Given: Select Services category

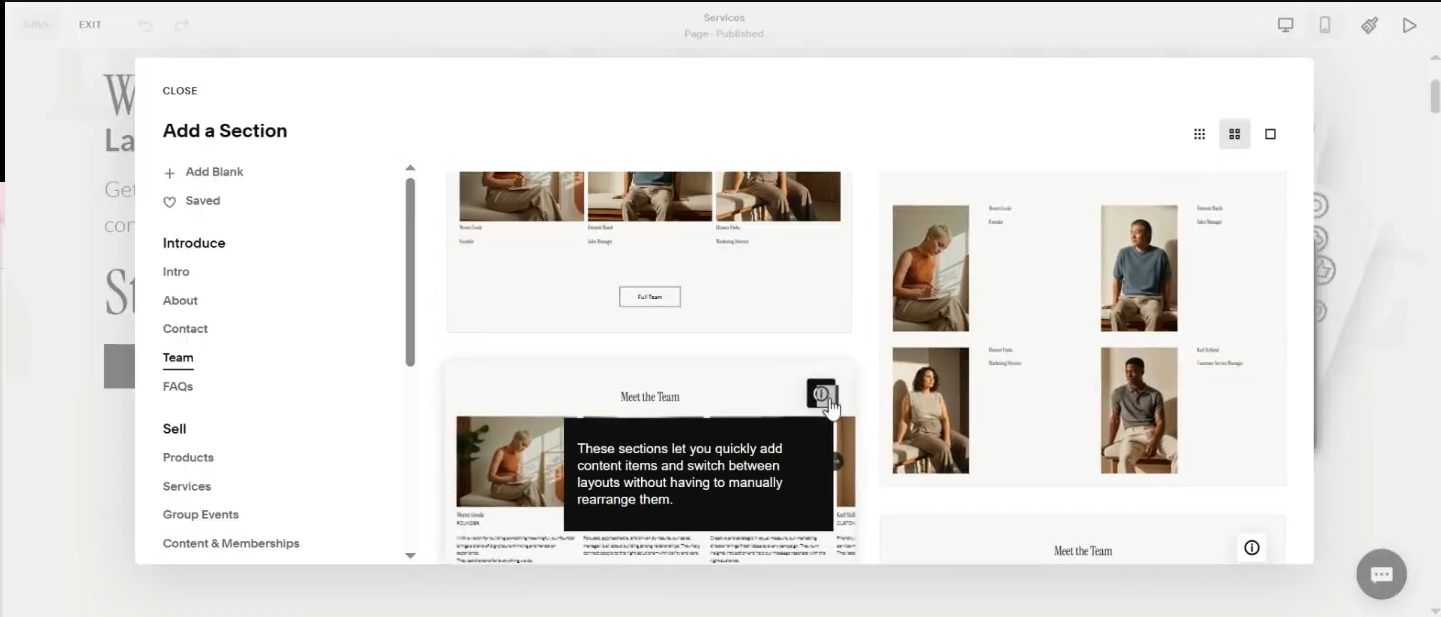Looking at the screenshot, I should coord(187,487).
